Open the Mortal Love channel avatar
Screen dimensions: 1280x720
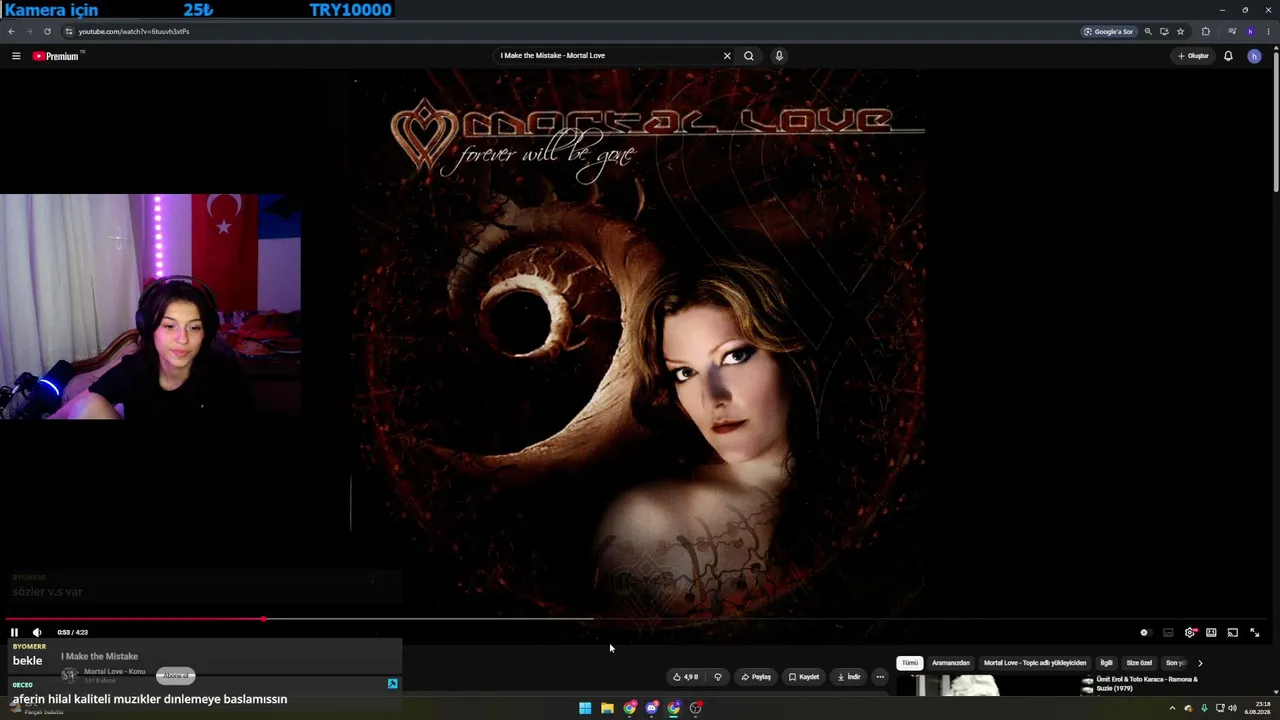click(69, 675)
